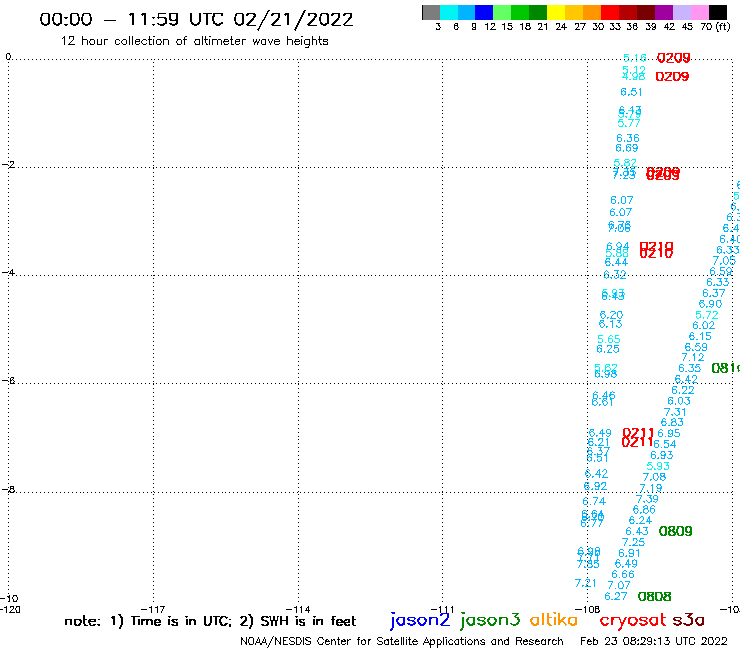
Task: Click the 24 label under the color legend
Action: [561, 27]
